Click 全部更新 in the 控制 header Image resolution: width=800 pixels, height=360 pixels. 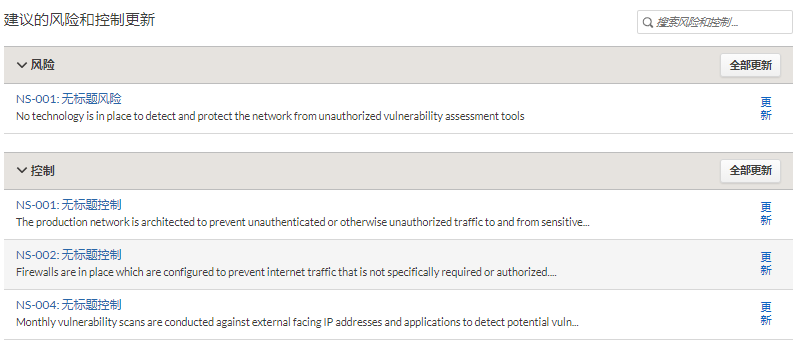[x=750, y=171]
